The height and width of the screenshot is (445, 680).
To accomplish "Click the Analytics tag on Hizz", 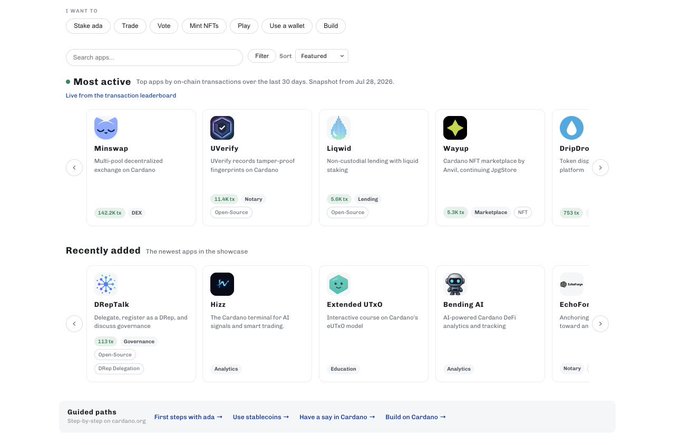I will tap(226, 369).
